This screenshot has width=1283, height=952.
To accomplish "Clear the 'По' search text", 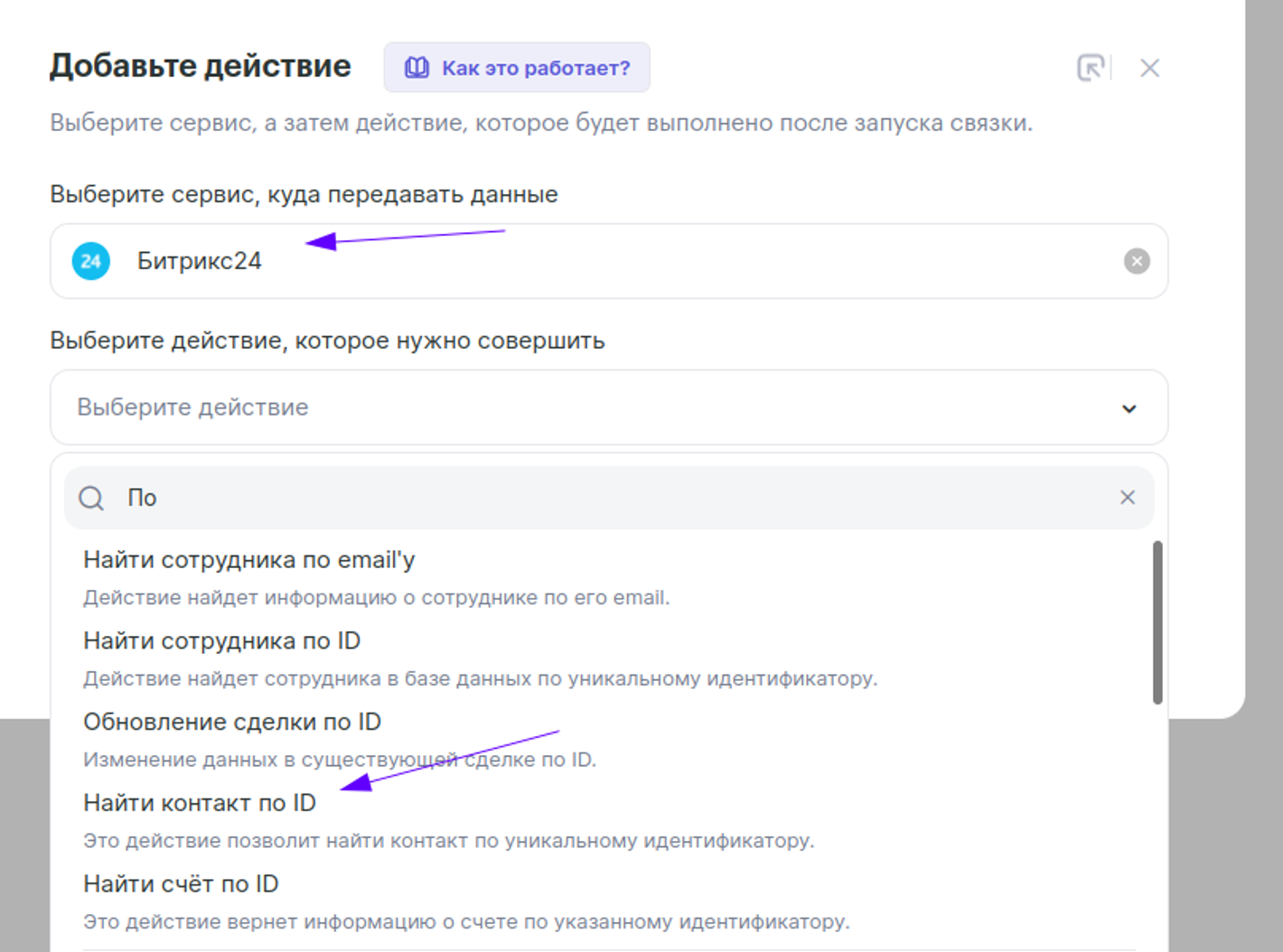I will pos(1128,498).
